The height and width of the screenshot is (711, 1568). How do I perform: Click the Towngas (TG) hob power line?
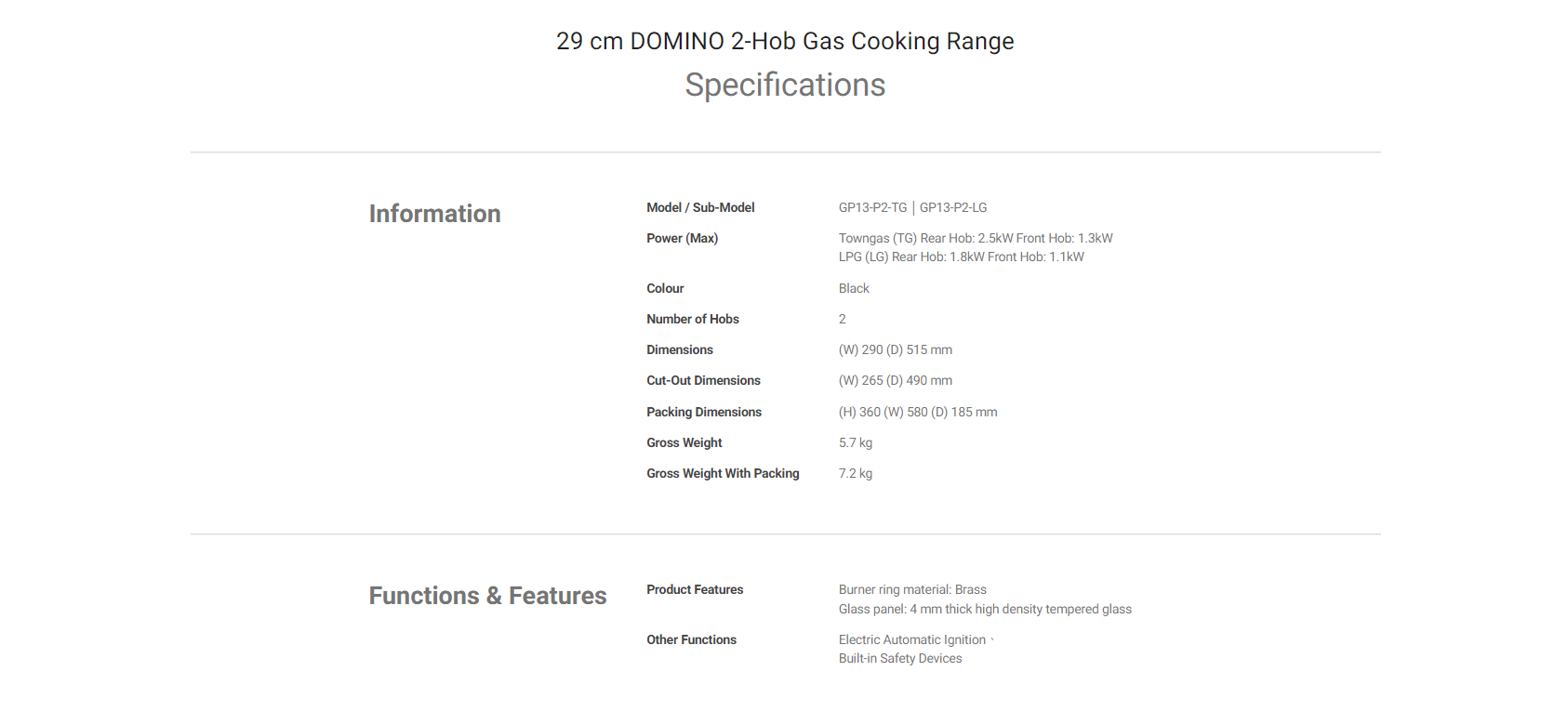(x=976, y=238)
